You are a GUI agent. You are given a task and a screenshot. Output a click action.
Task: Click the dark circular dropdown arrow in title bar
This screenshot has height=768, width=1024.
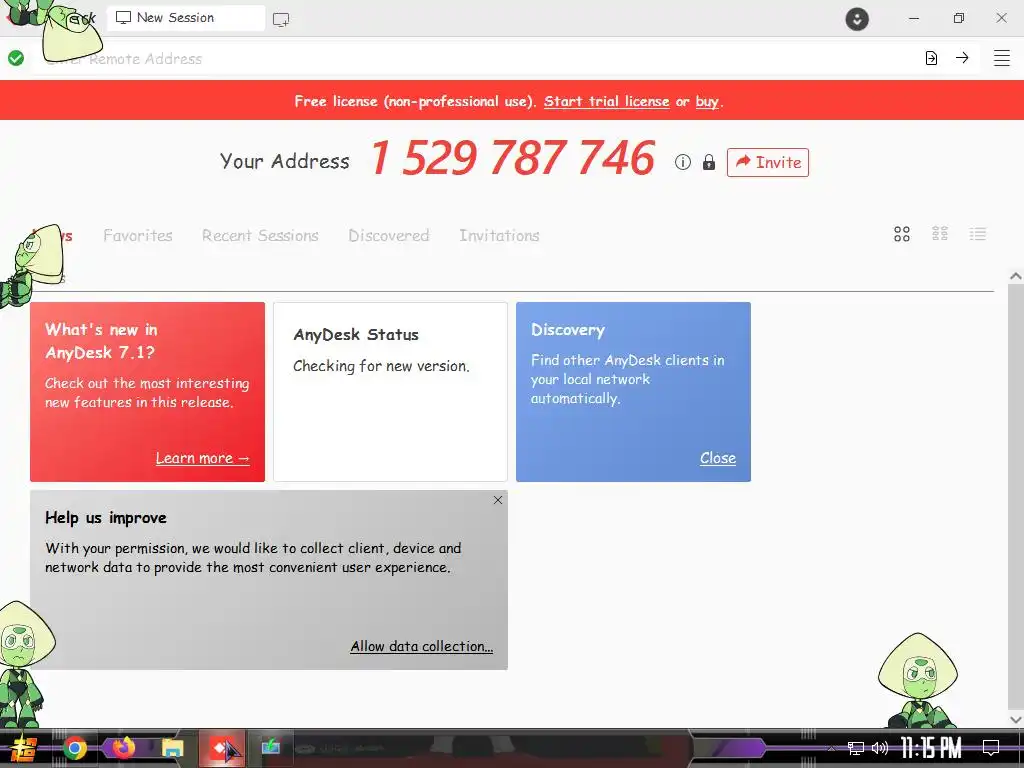857,19
